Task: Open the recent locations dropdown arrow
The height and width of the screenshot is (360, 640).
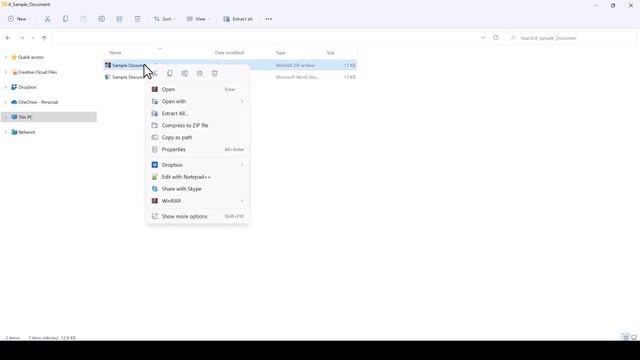Action: click(x=32, y=38)
